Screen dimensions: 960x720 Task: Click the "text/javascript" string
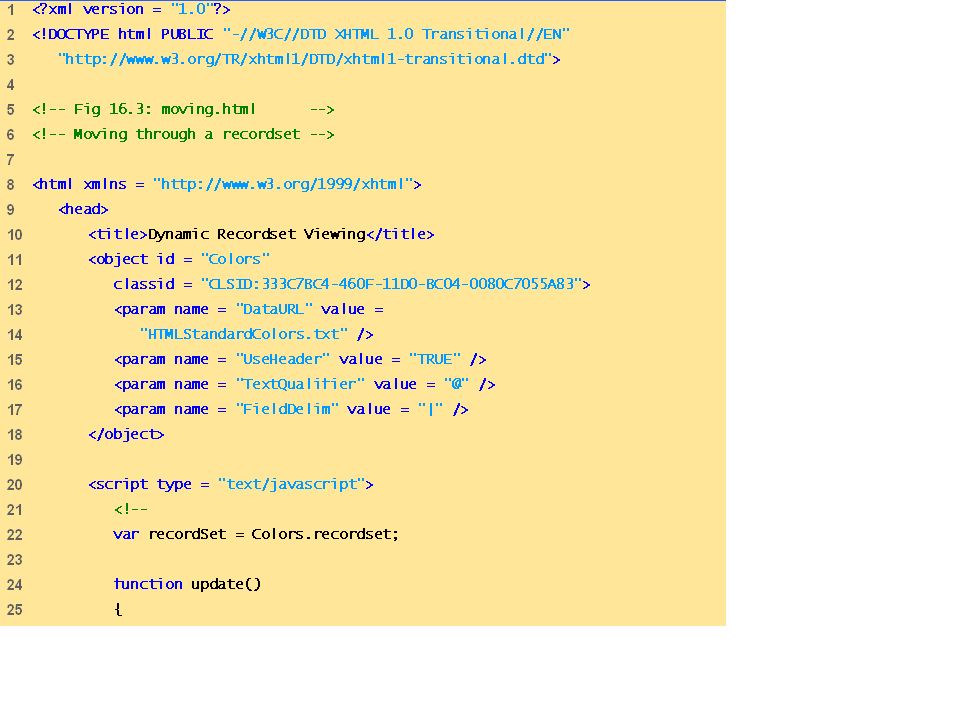click(291, 484)
